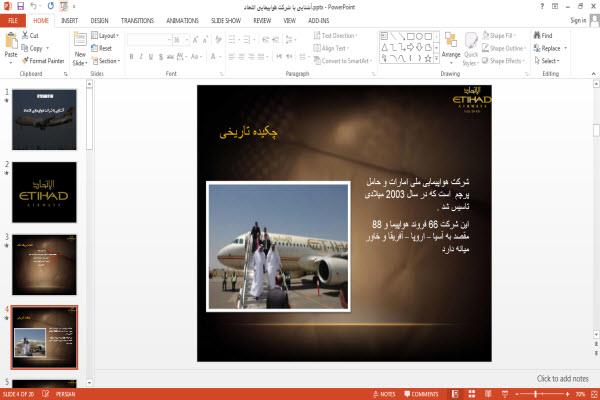Expand Text Direction dropdown
Screen dimensions: 600x400
[336, 36]
